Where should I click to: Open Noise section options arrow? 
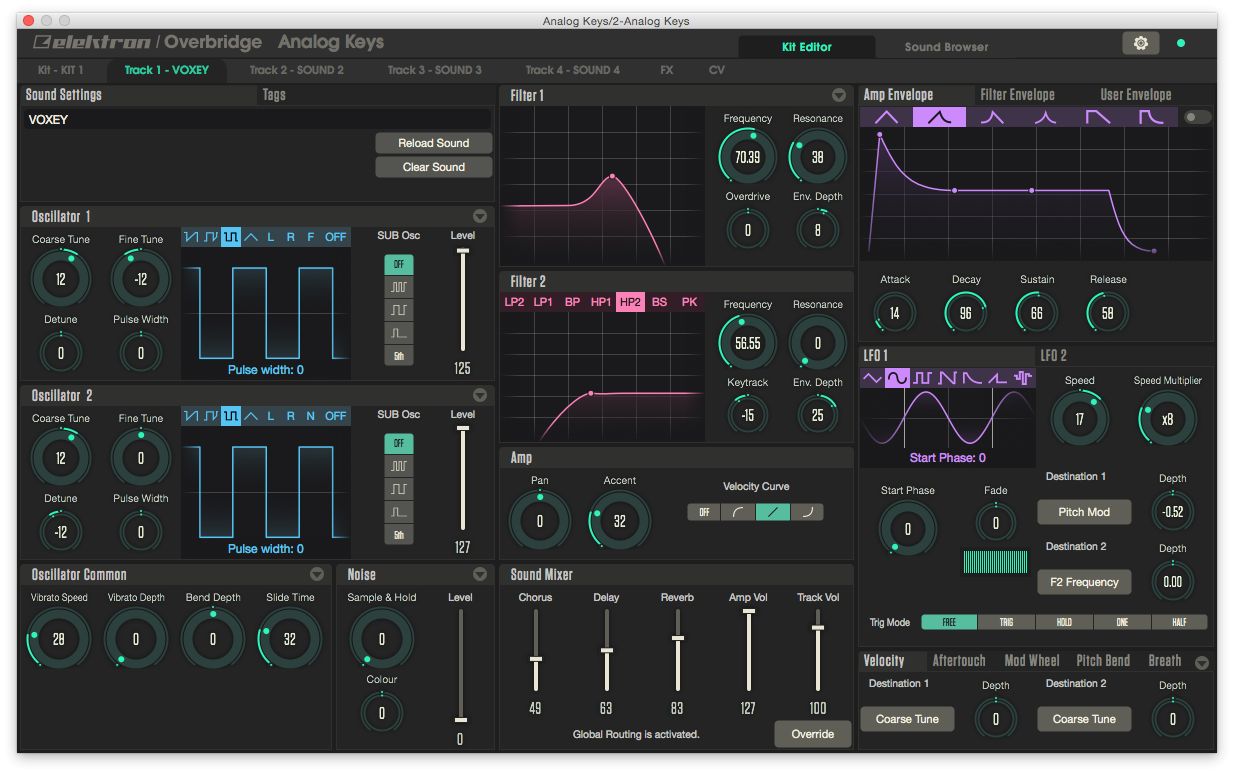480,574
